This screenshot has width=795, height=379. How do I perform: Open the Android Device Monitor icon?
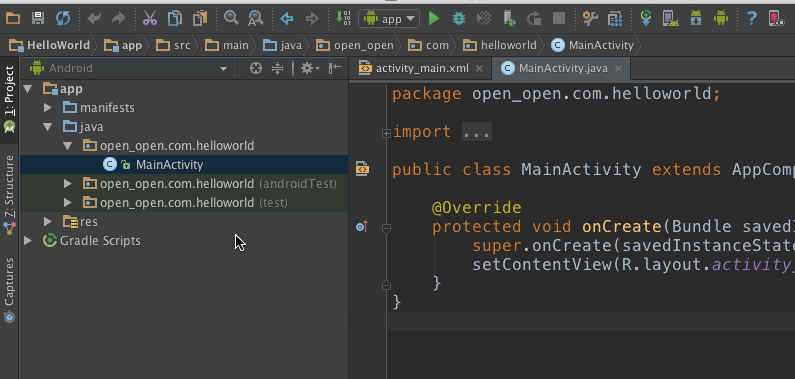tap(720, 19)
